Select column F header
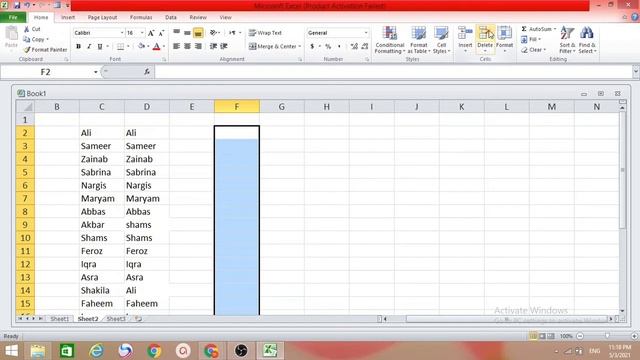The width and height of the screenshot is (640, 360). point(237,107)
